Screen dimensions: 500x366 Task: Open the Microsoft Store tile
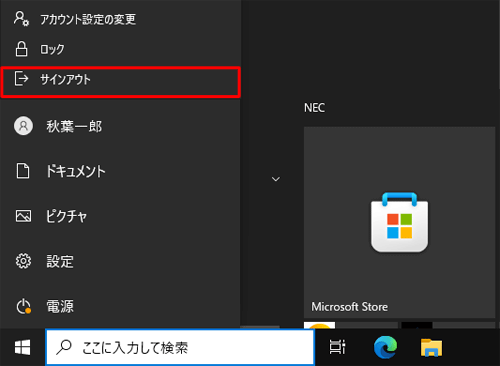(399, 222)
